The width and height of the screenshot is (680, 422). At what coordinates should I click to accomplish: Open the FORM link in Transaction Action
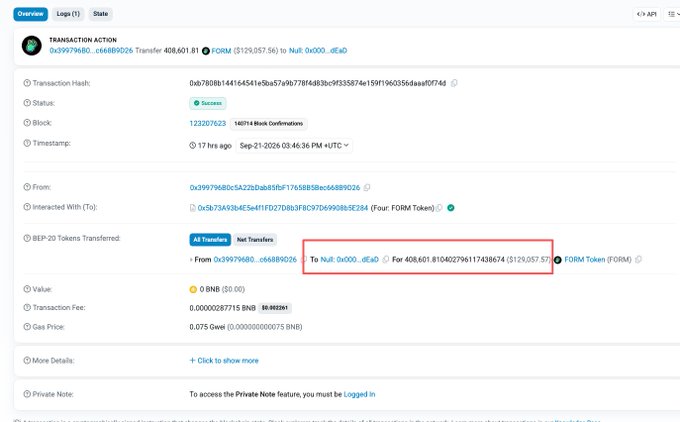[x=221, y=51]
